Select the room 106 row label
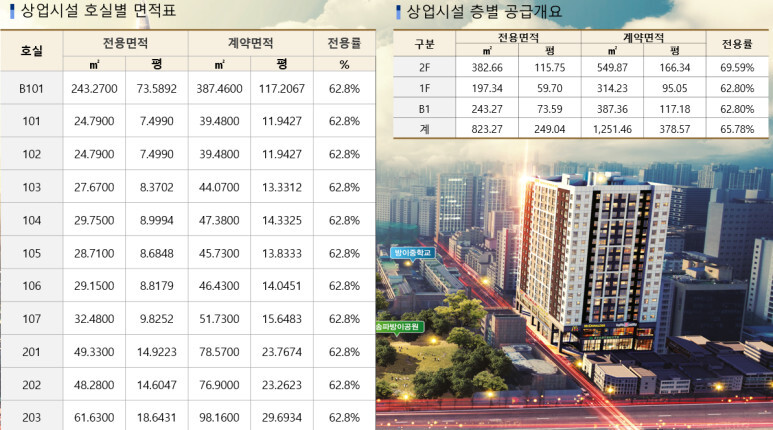This screenshot has height=430, width=773. [32, 286]
